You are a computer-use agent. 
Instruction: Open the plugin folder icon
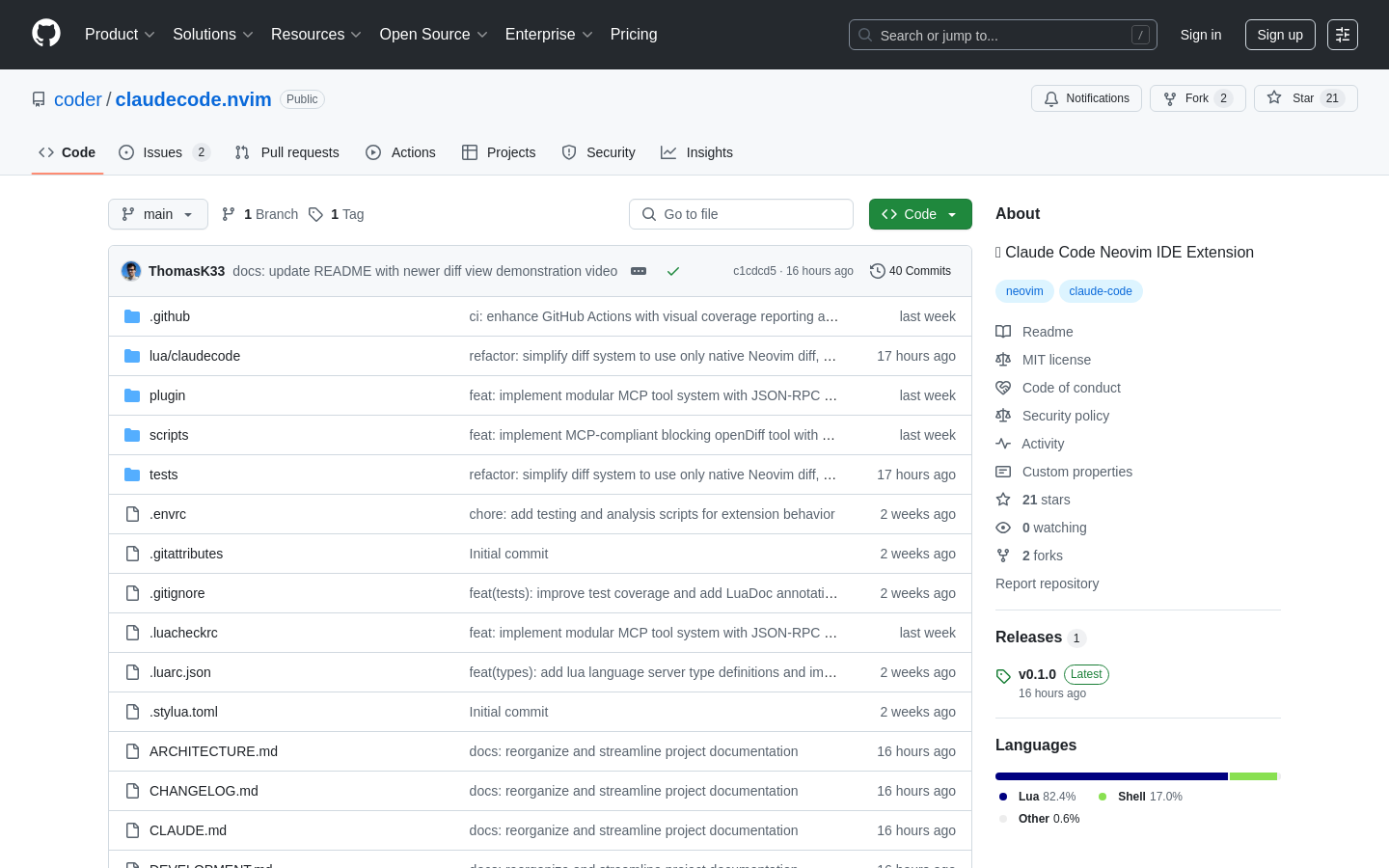click(x=132, y=395)
